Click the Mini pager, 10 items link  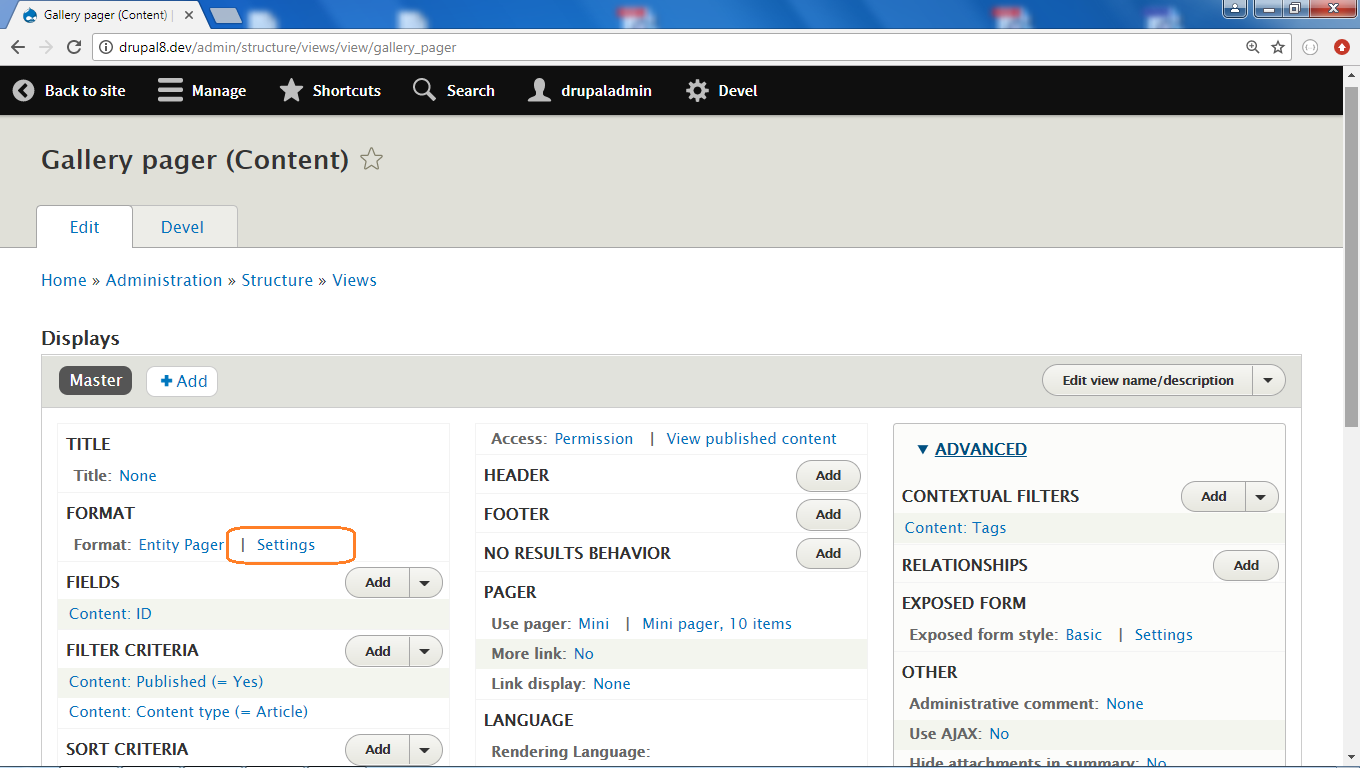point(716,623)
